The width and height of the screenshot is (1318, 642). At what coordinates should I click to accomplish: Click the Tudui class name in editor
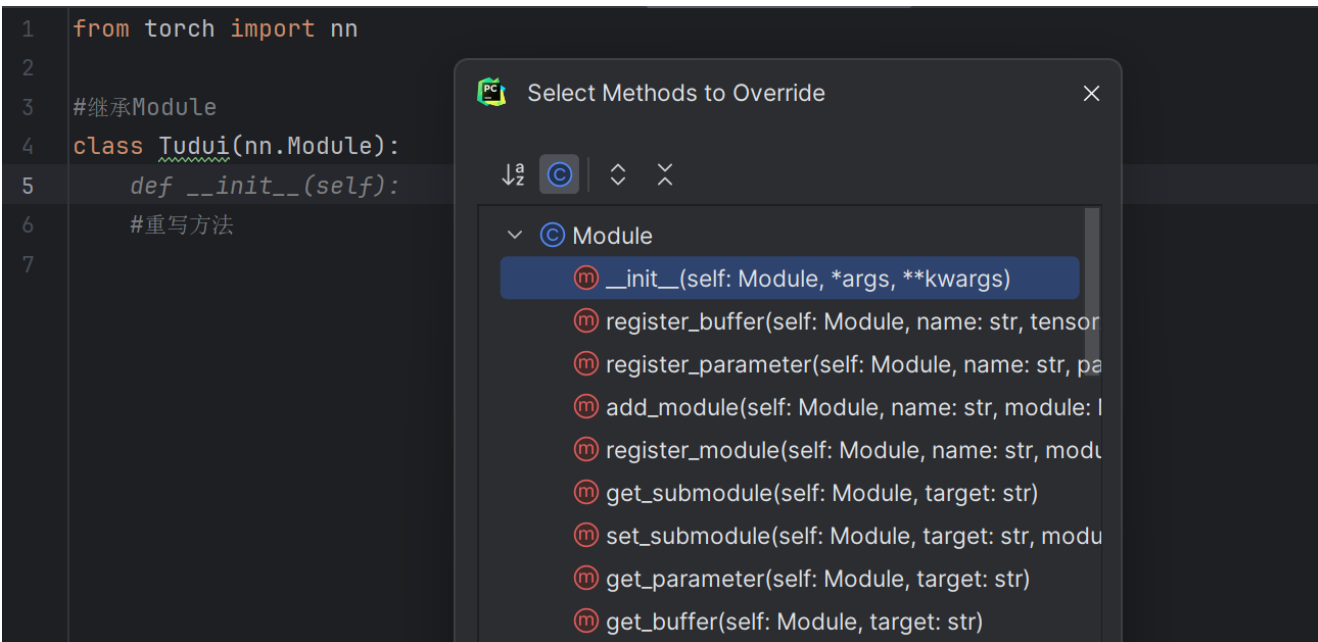click(194, 147)
